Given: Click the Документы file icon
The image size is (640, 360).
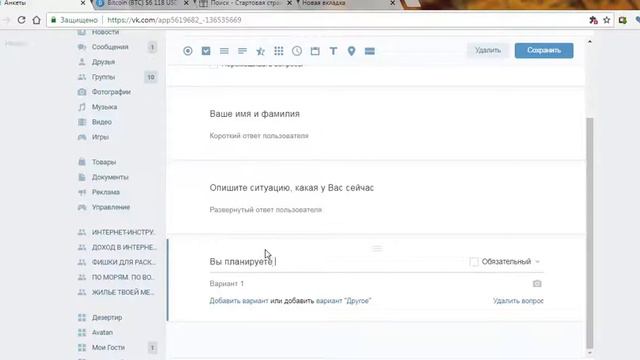Looking at the screenshot, I should click(x=82, y=177).
